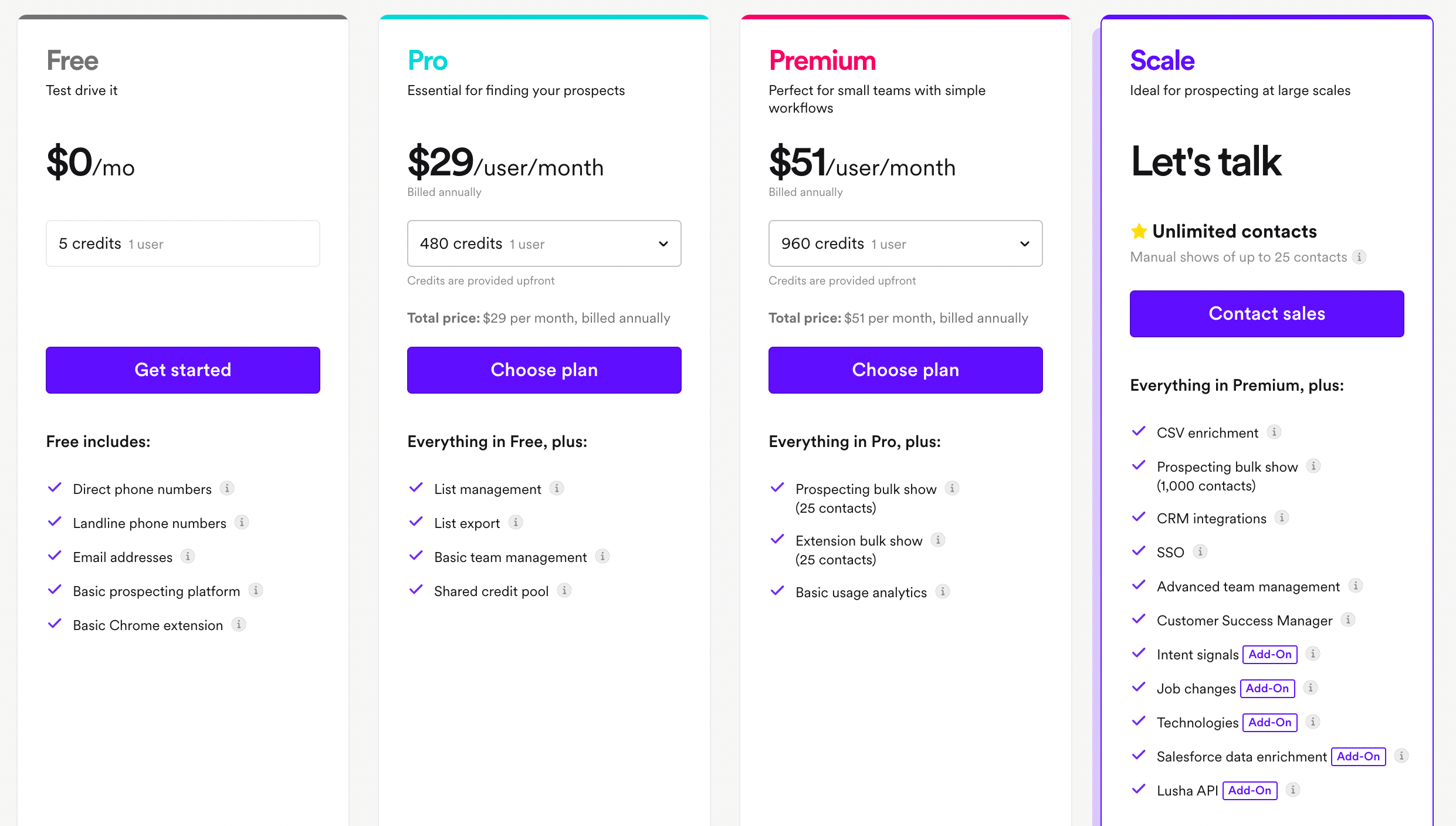The height and width of the screenshot is (826, 1456).
Task: Click Contact sales for the Scale plan
Action: [x=1267, y=314]
